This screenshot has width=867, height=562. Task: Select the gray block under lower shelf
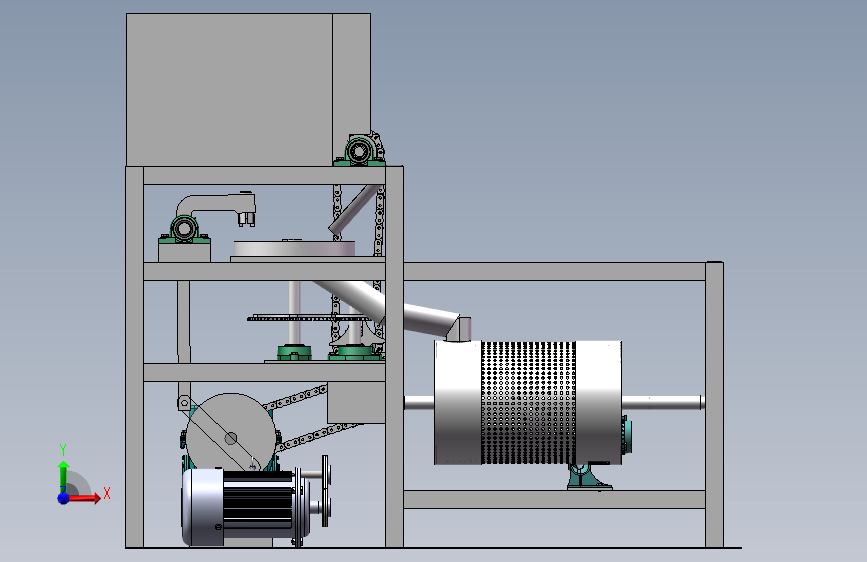(x=356, y=403)
